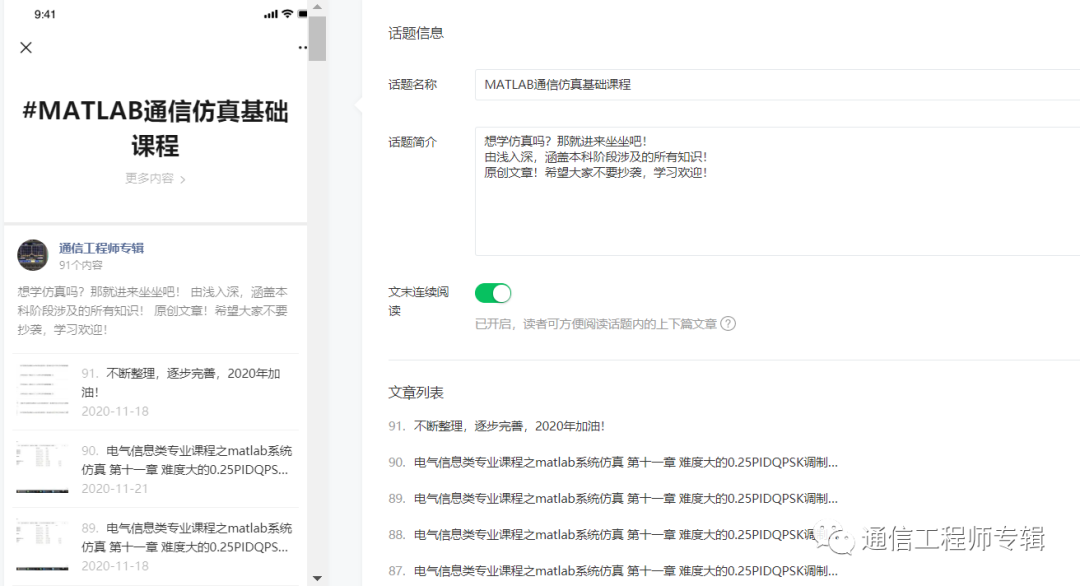Click the 话题信息 heading

(416, 33)
